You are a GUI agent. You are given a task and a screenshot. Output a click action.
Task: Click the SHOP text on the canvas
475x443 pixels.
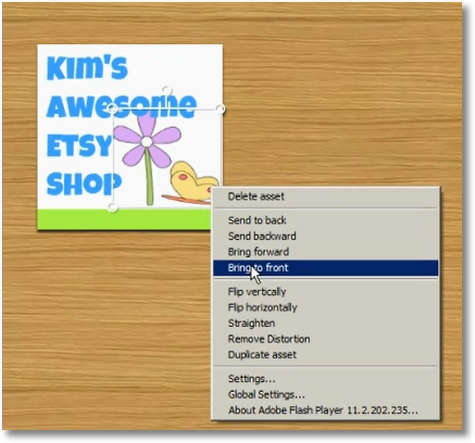pyautogui.click(x=84, y=184)
